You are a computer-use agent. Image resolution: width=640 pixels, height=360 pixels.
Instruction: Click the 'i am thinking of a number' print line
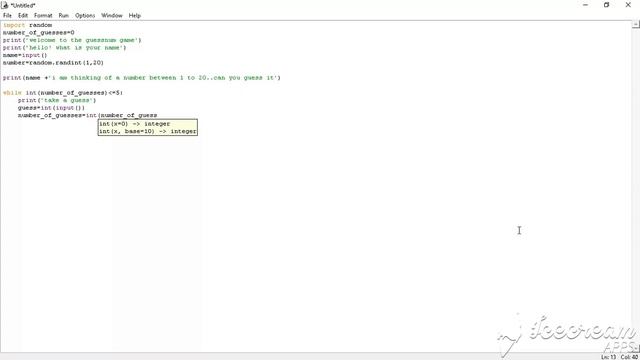(142, 78)
